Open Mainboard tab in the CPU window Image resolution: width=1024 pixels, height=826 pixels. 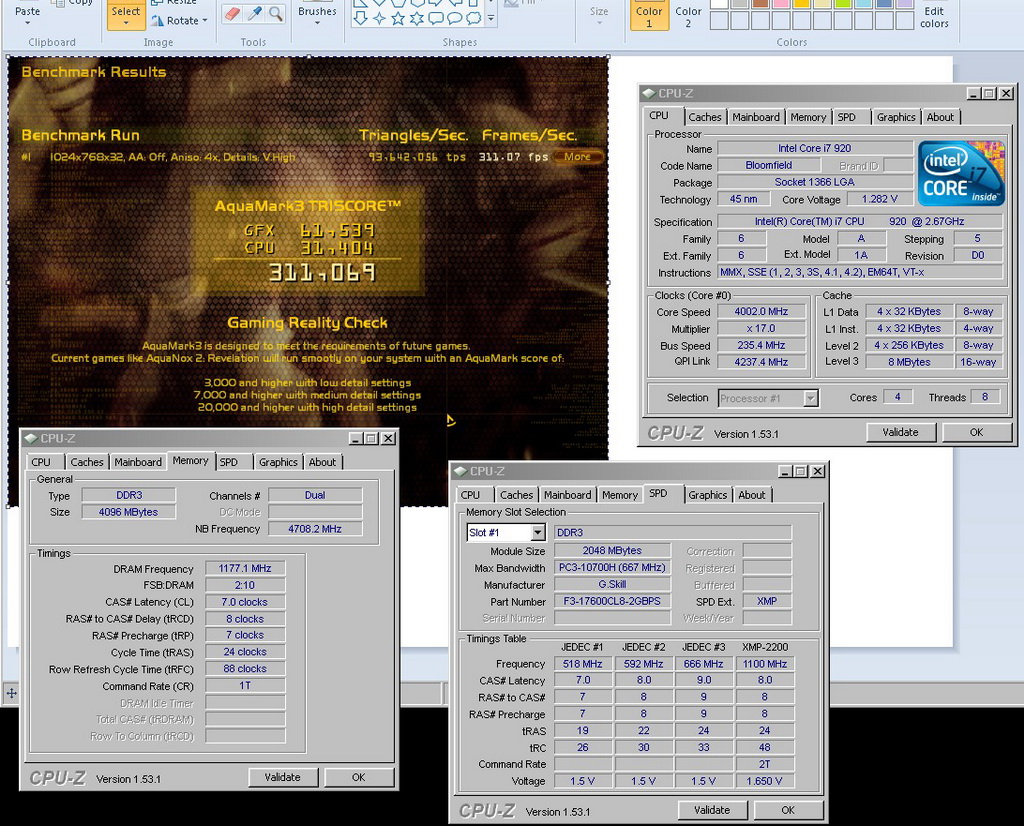click(x=756, y=117)
